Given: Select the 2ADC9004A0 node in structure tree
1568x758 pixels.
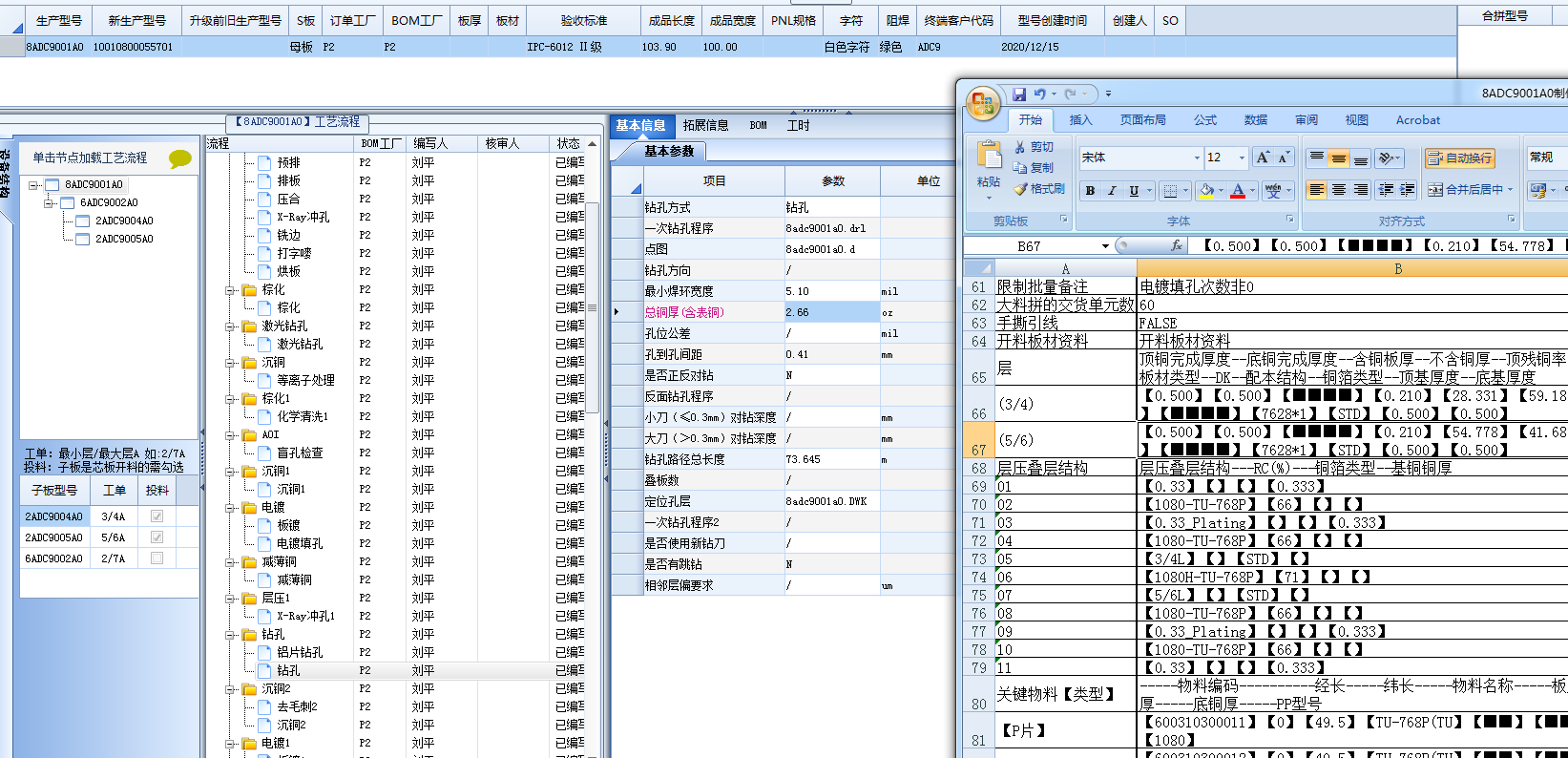Looking at the screenshot, I should 123,221.
